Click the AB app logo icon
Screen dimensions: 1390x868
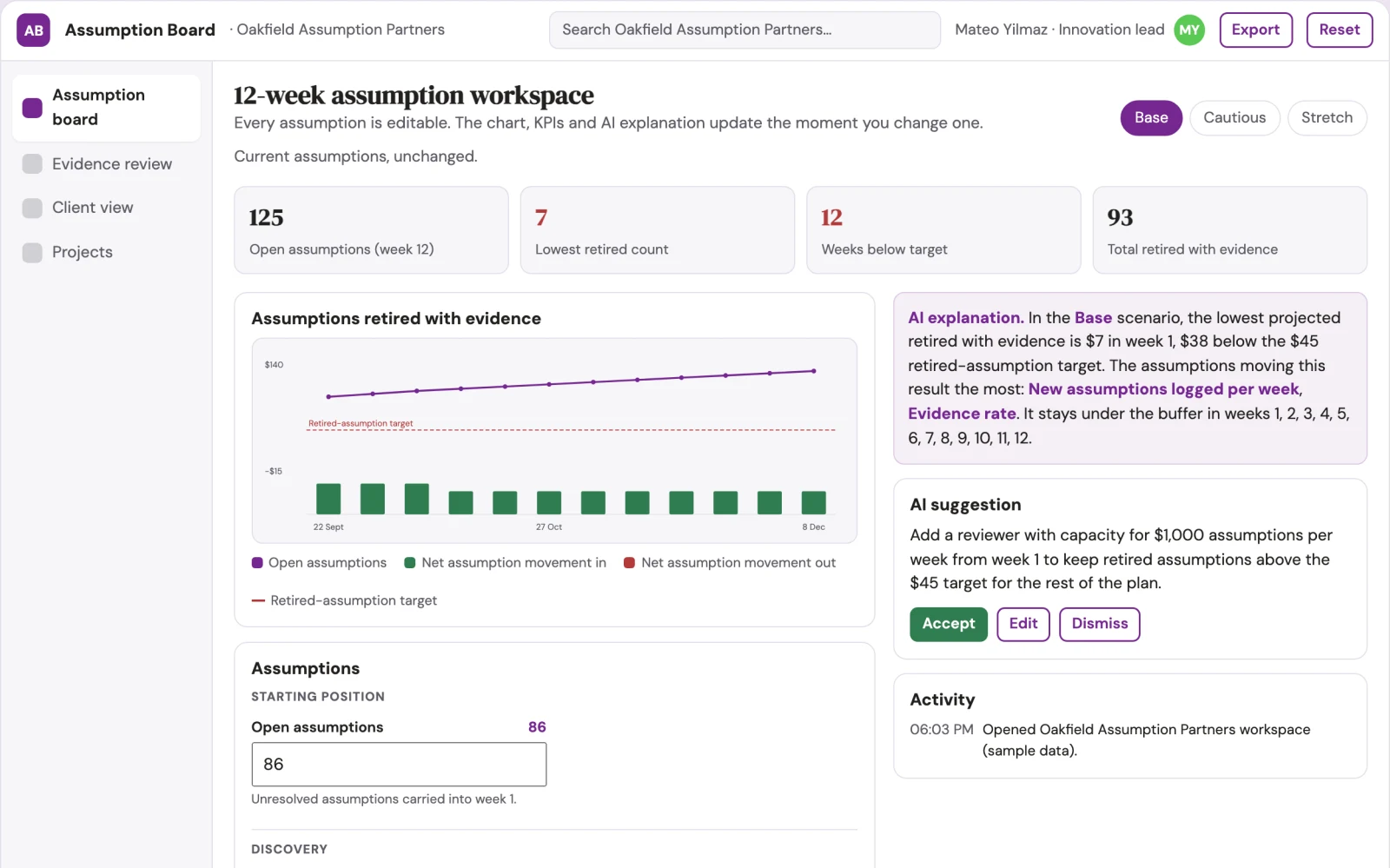click(33, 30)
